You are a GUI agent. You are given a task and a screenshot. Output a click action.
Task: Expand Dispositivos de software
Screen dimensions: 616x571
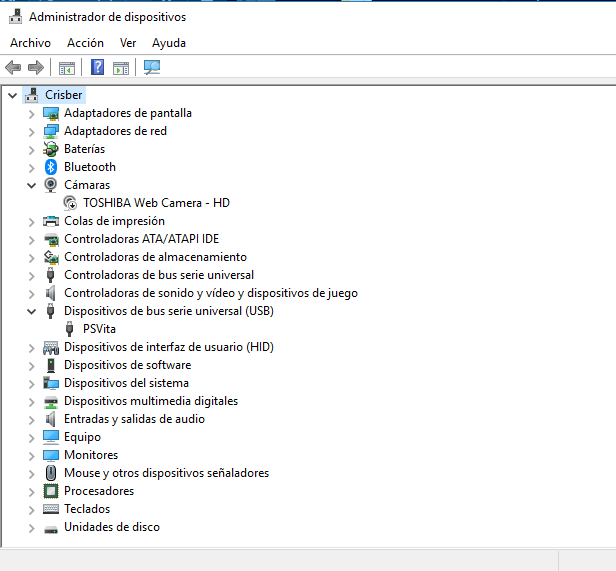31,366
